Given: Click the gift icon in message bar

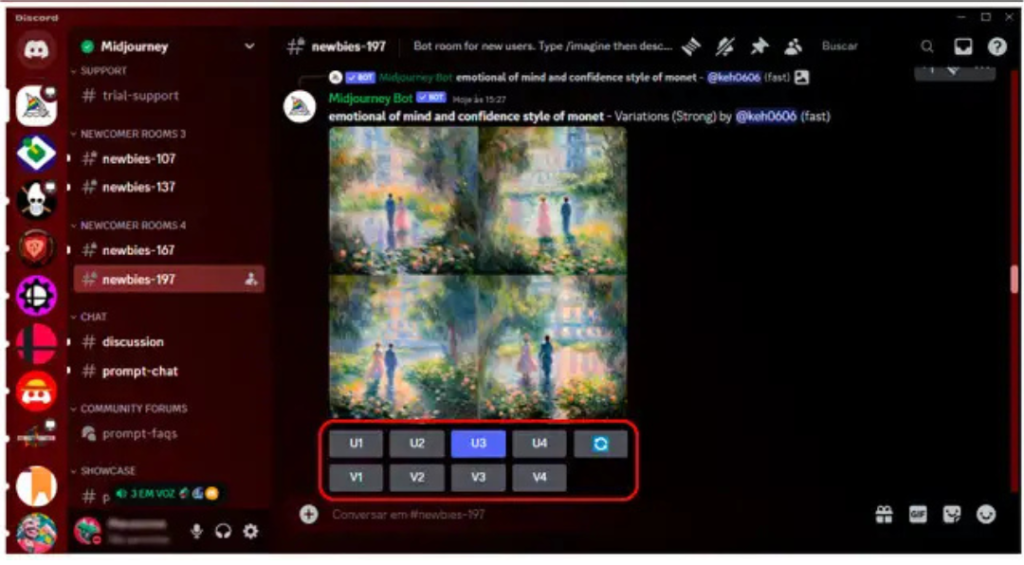Looking at the screenshot, I should [x=883, y=514].
